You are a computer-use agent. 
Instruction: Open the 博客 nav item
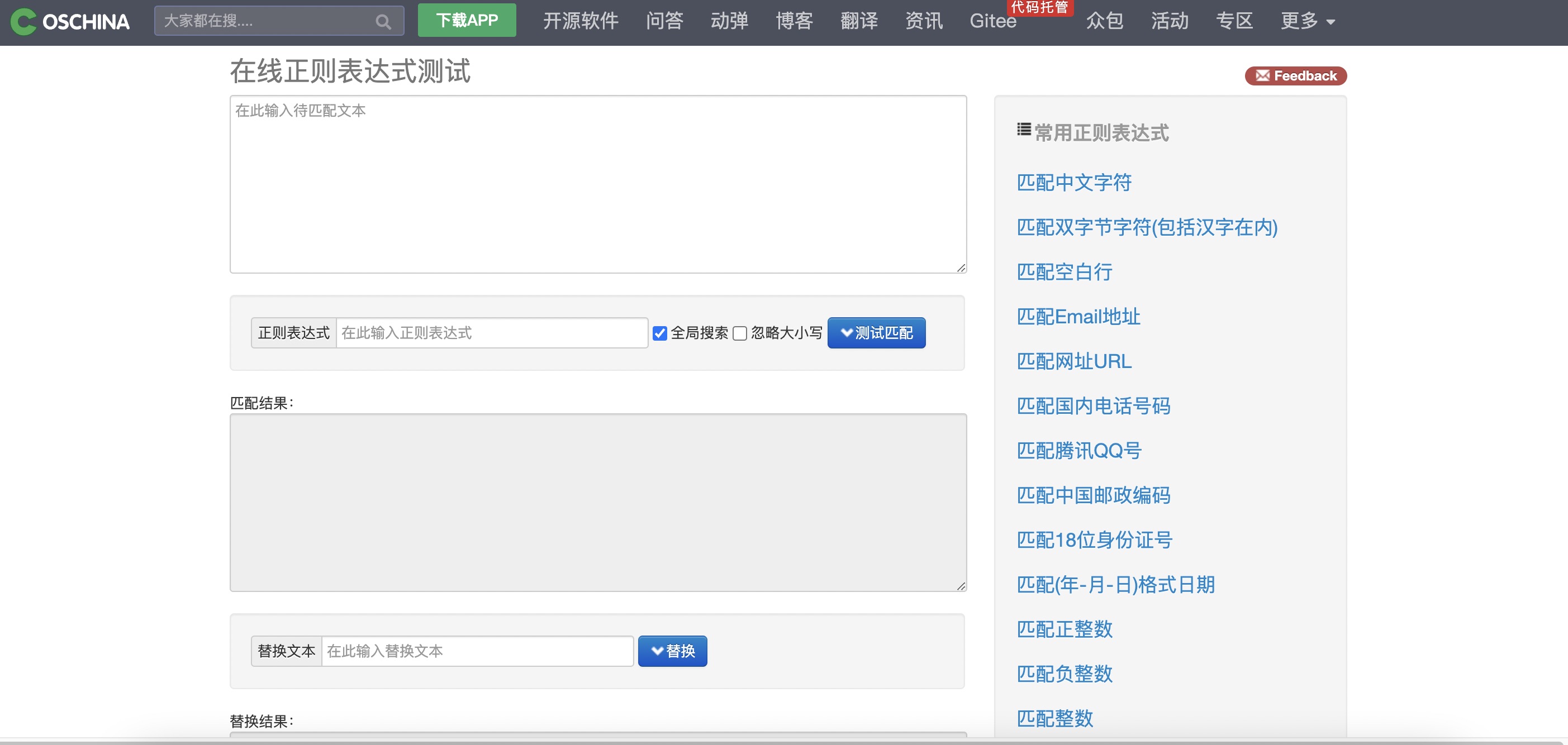(795, 21)
